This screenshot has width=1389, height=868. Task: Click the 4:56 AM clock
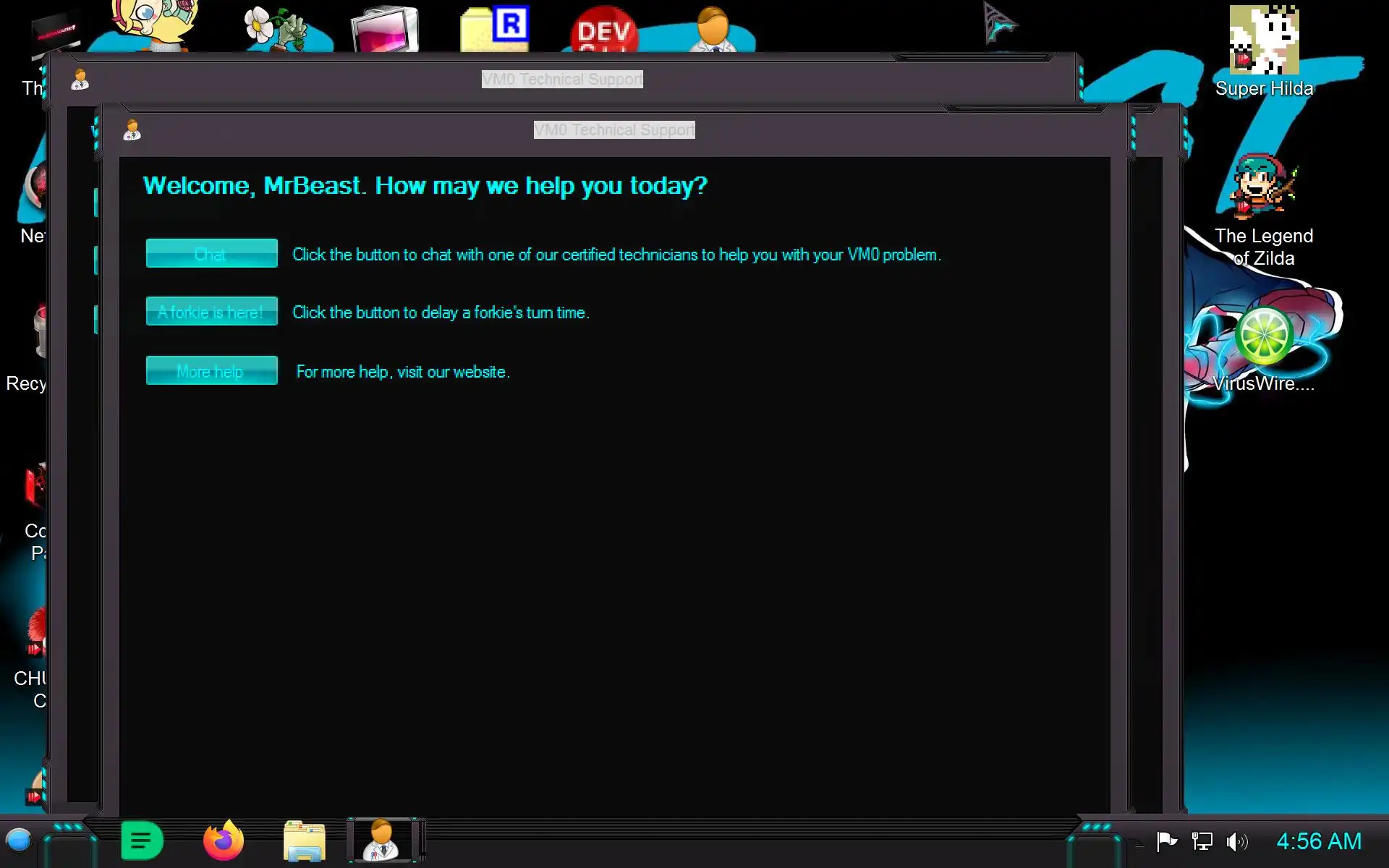pyautogui.click(x=1318, y=841)
